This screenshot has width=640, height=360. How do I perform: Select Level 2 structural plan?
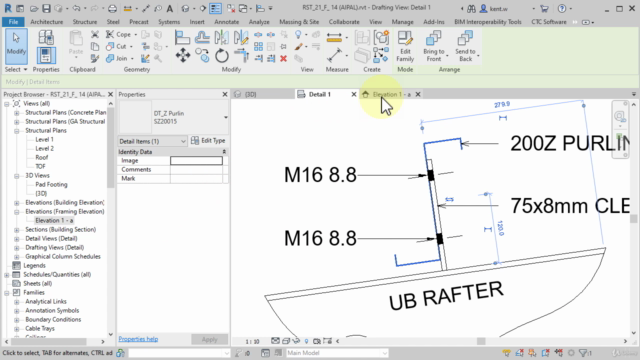pos(44,149)
